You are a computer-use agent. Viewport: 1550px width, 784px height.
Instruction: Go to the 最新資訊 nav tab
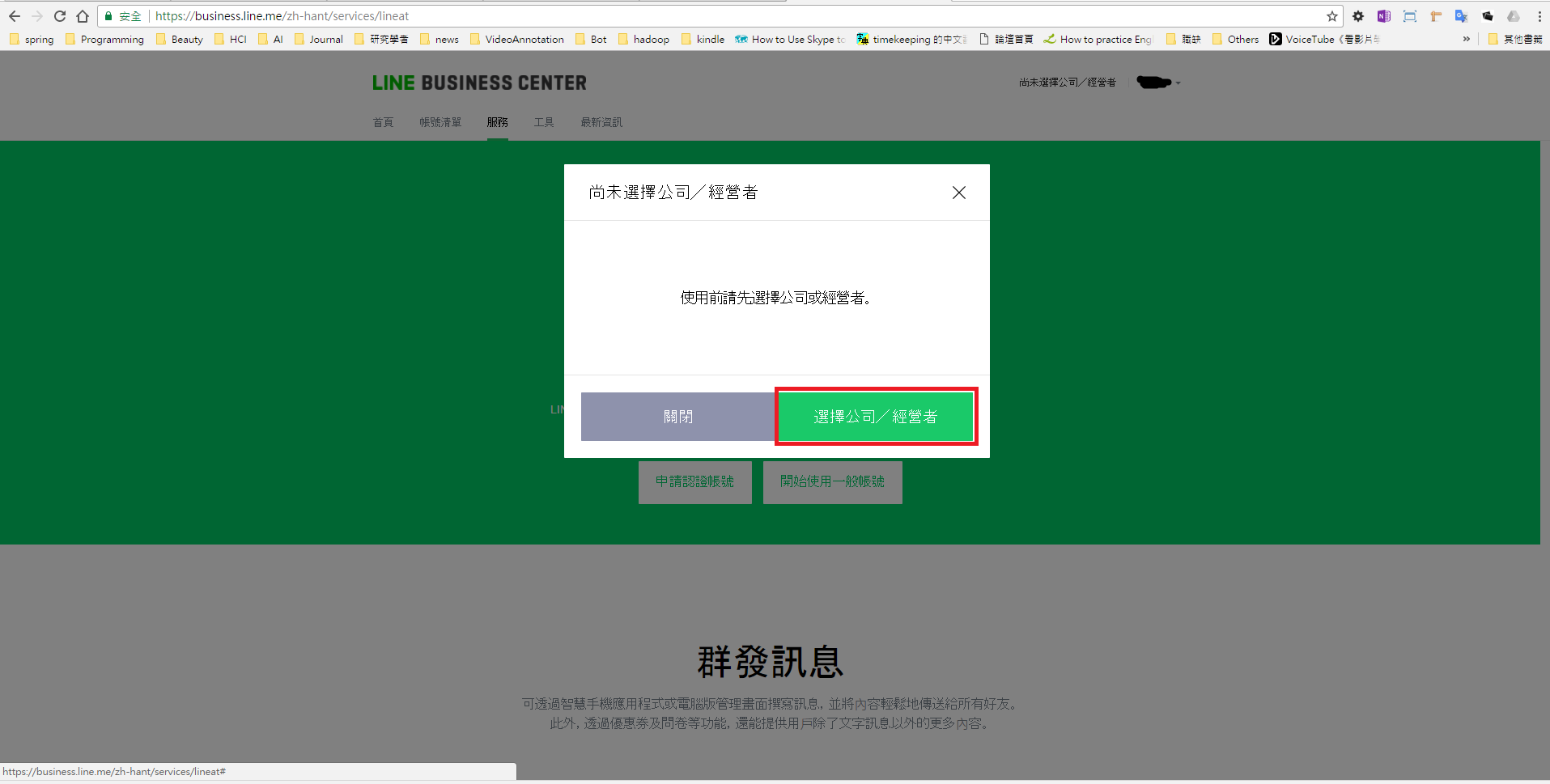601,122
